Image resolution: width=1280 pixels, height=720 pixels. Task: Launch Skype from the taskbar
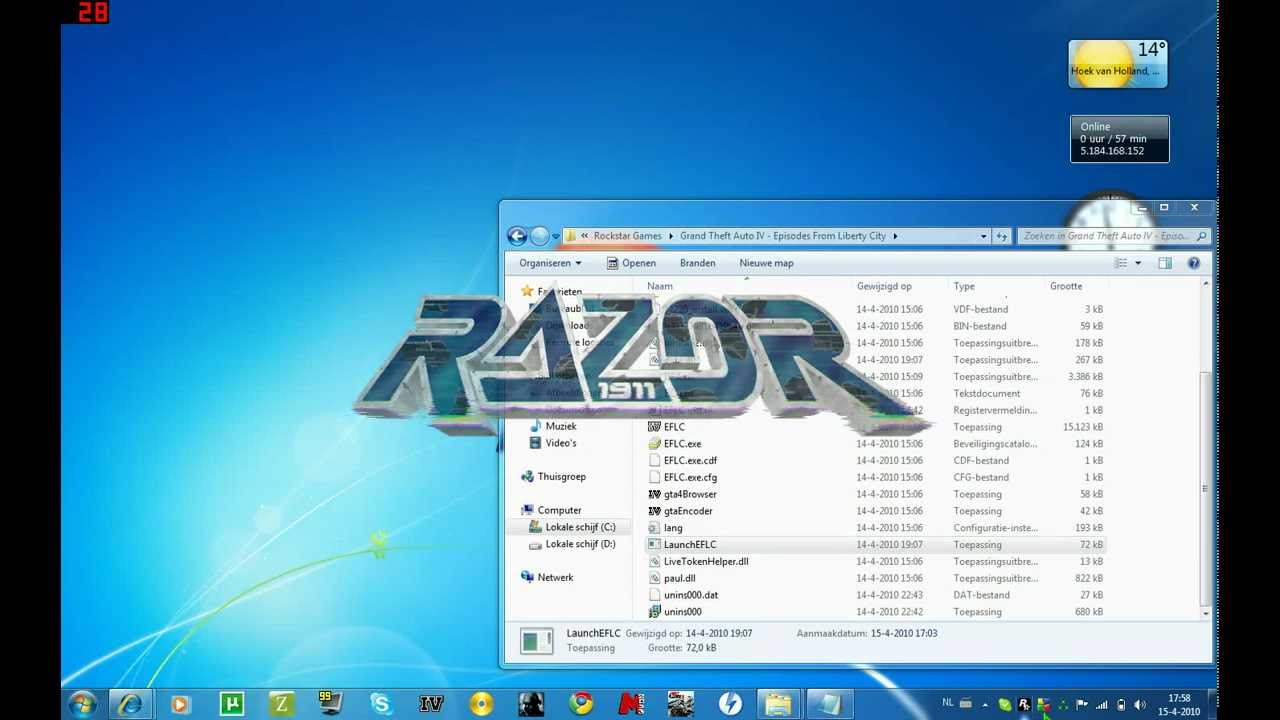pyautogui.click(x=381, y=704)
